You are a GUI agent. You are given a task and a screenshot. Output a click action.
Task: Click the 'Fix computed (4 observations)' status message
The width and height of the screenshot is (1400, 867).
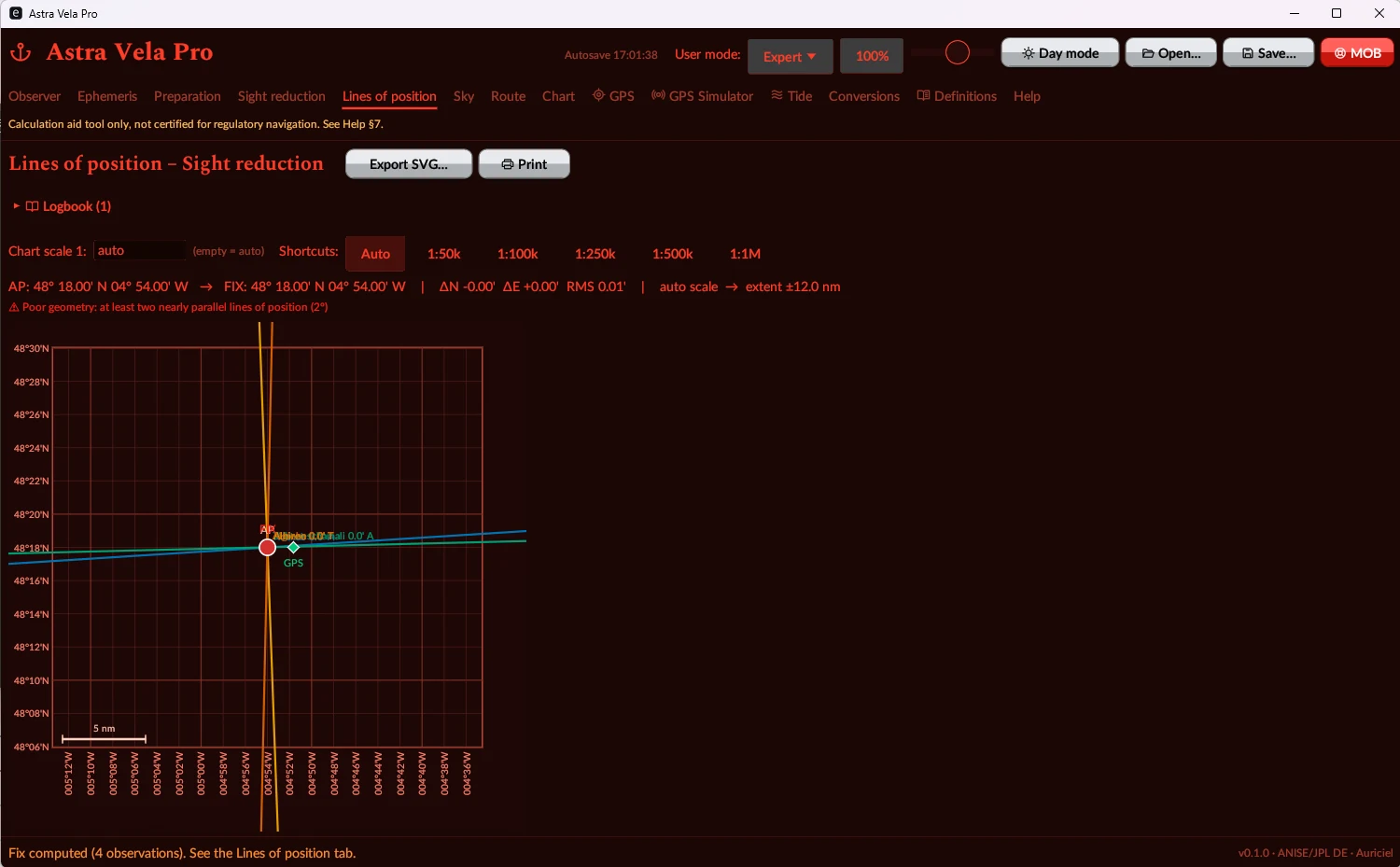[x=182, y=853]
